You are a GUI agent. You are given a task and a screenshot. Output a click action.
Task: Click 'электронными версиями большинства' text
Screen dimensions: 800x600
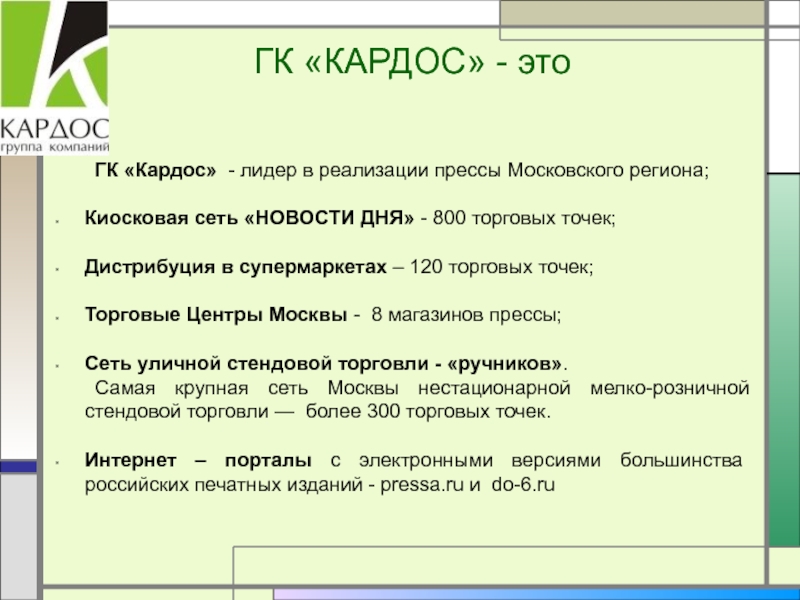(x=550, y=460)
